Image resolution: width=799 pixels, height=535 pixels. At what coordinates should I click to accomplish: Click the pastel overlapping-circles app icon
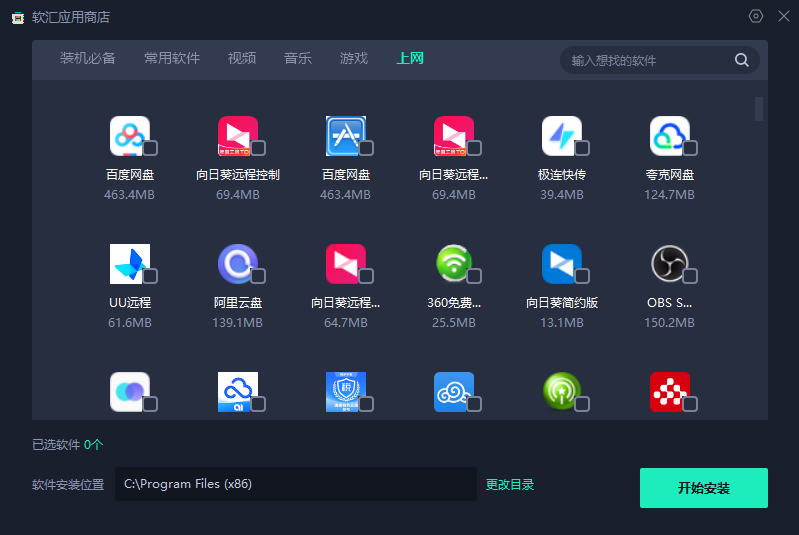pyautogui.click(x=130, y=392)
